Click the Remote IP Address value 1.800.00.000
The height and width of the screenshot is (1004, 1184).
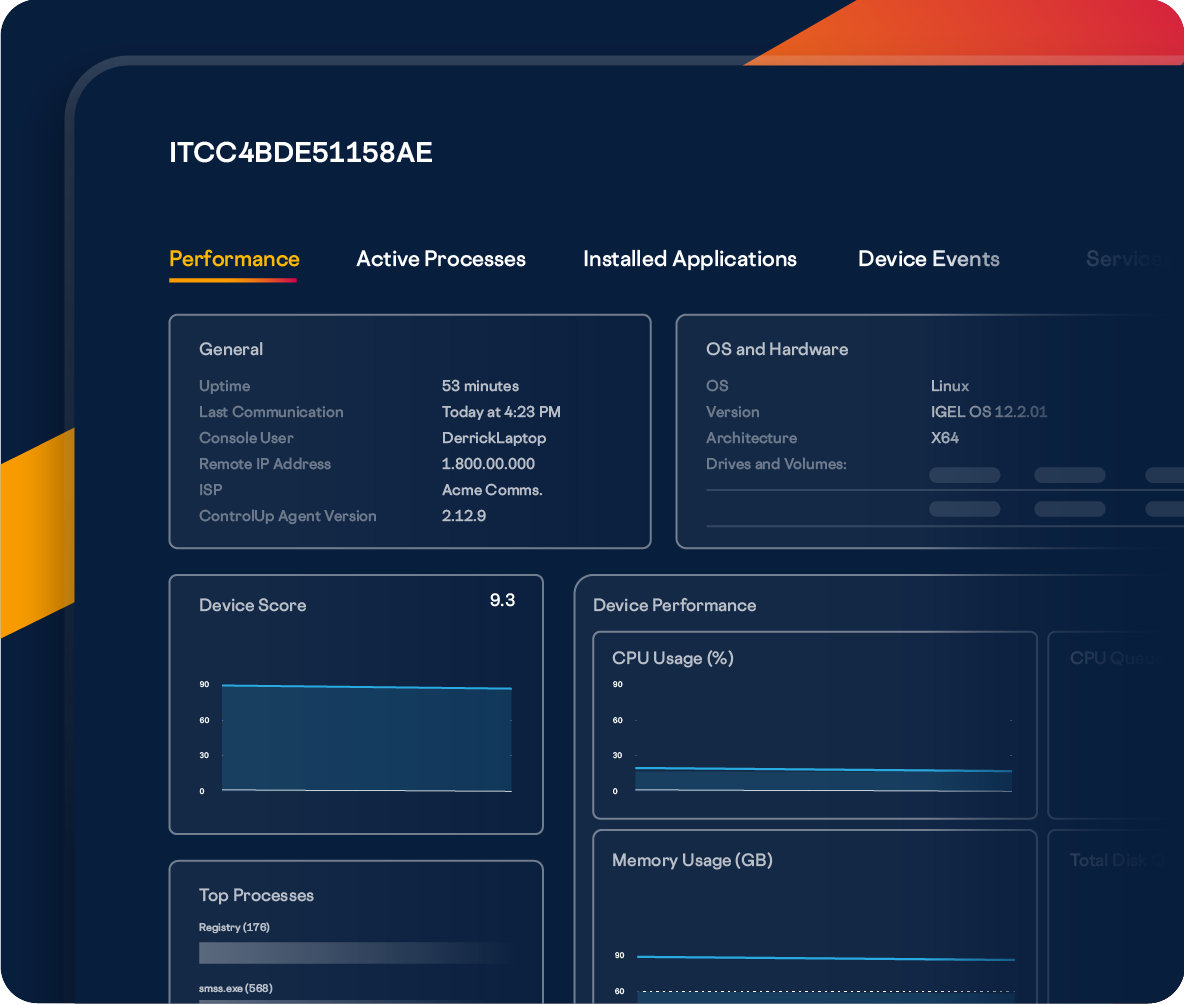click(488, 464)
